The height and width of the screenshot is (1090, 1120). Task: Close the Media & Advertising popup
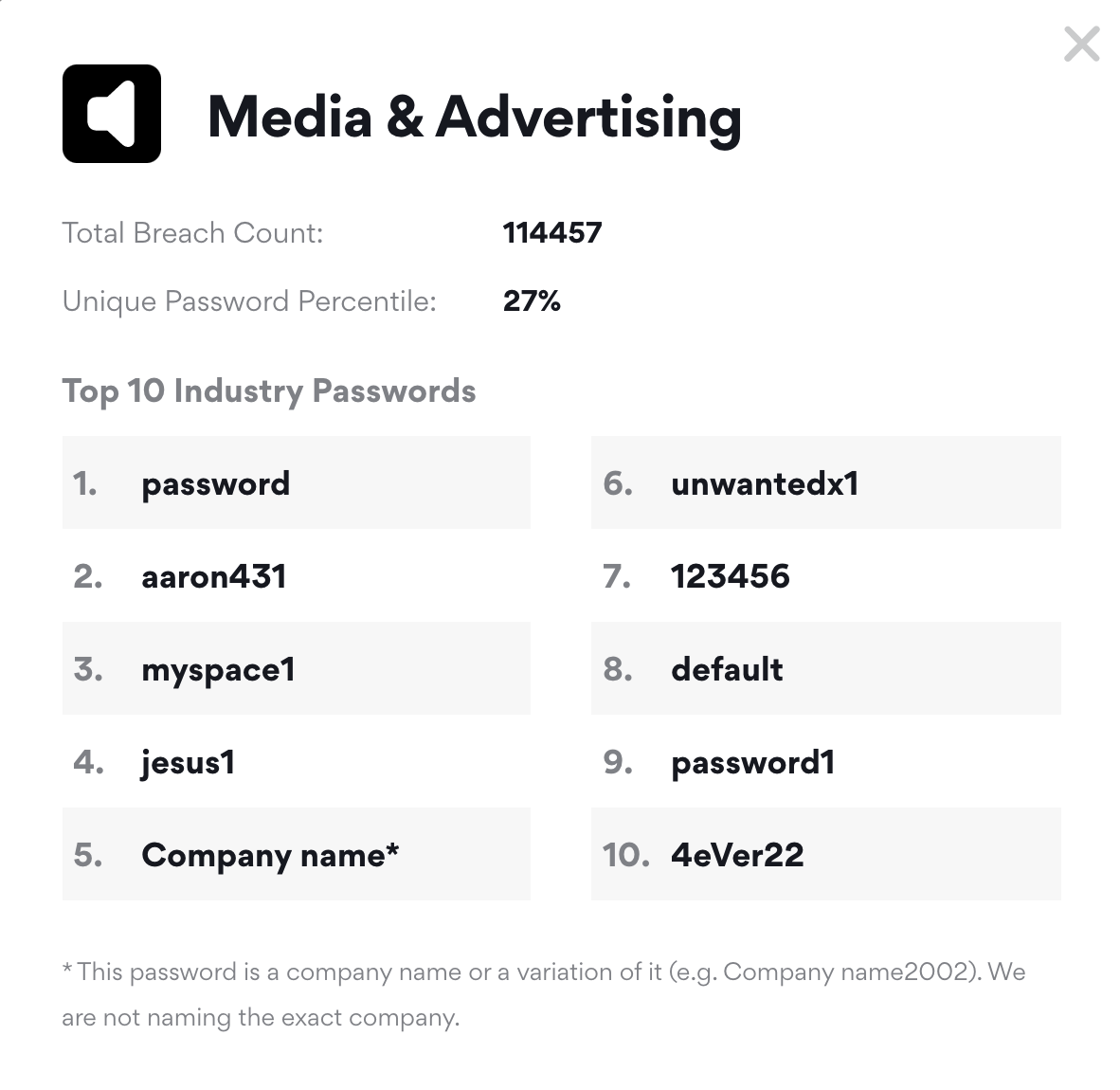point(1081,45)
